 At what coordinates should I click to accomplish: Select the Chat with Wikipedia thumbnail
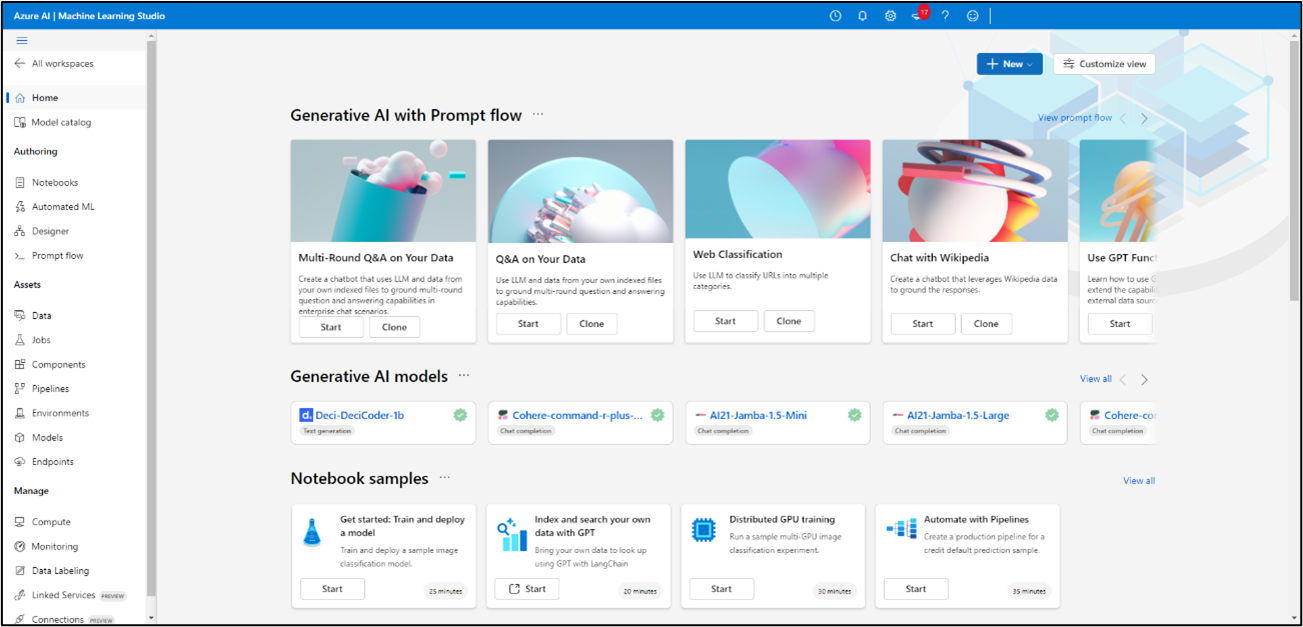pyautogui.click(x=975, y=190)
